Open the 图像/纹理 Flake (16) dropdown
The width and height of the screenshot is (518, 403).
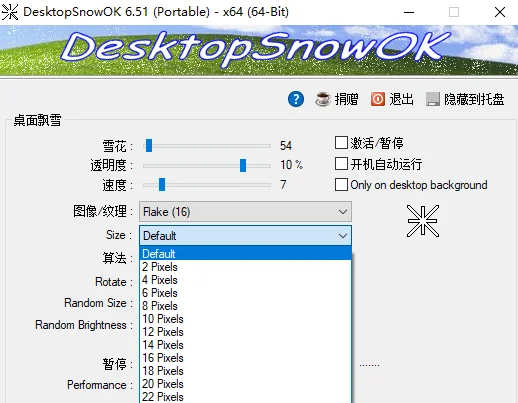click(245, 212)
